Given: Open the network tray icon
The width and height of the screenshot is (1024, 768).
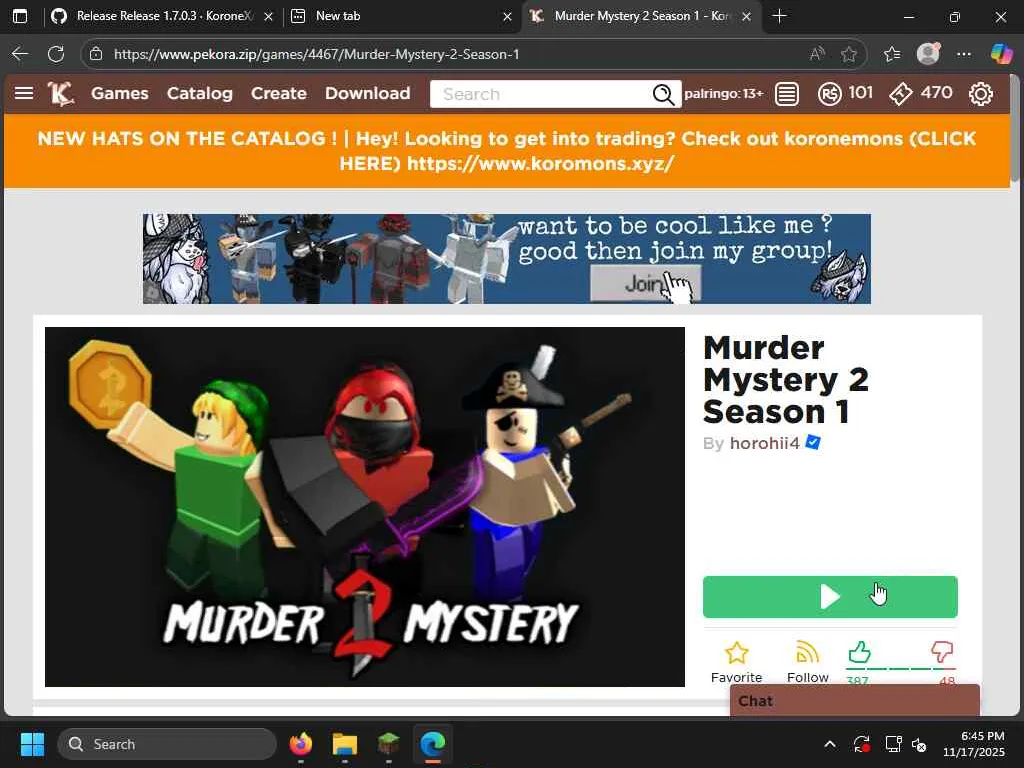Looking at the screenshot, I should tap(893, 744).
